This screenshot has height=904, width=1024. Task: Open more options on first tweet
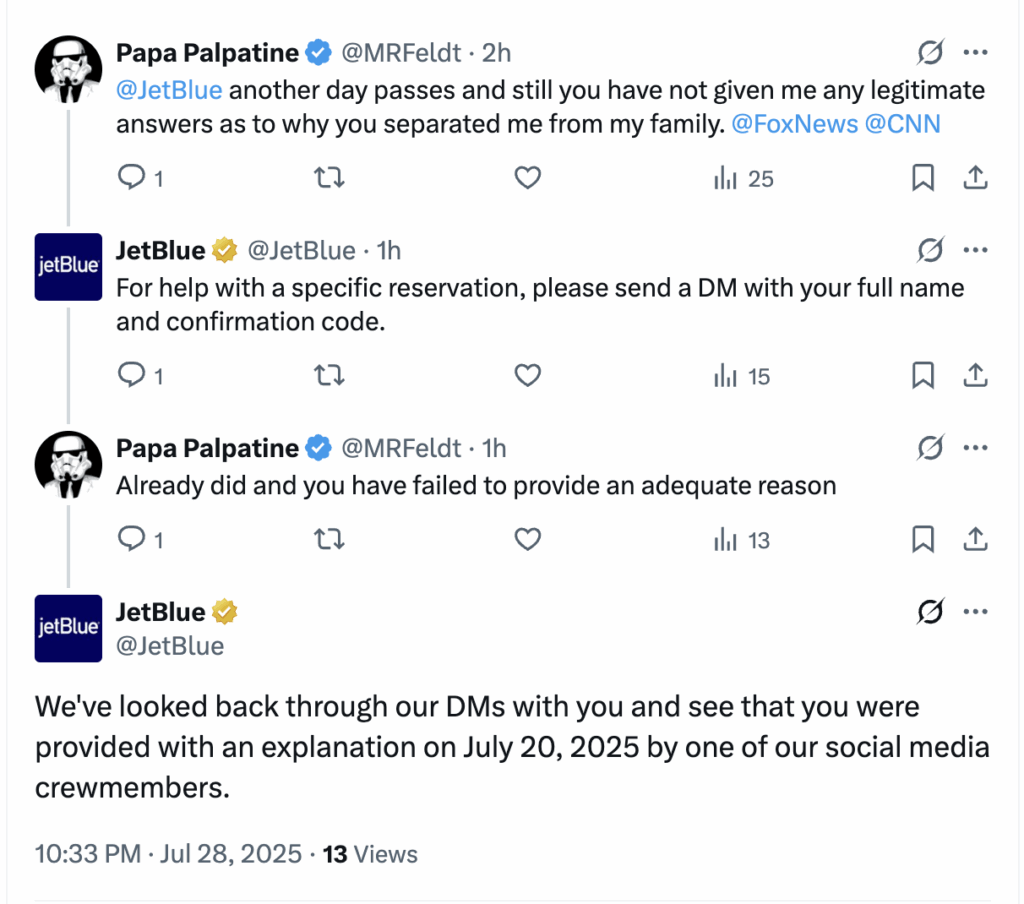(x=975, y=53)
